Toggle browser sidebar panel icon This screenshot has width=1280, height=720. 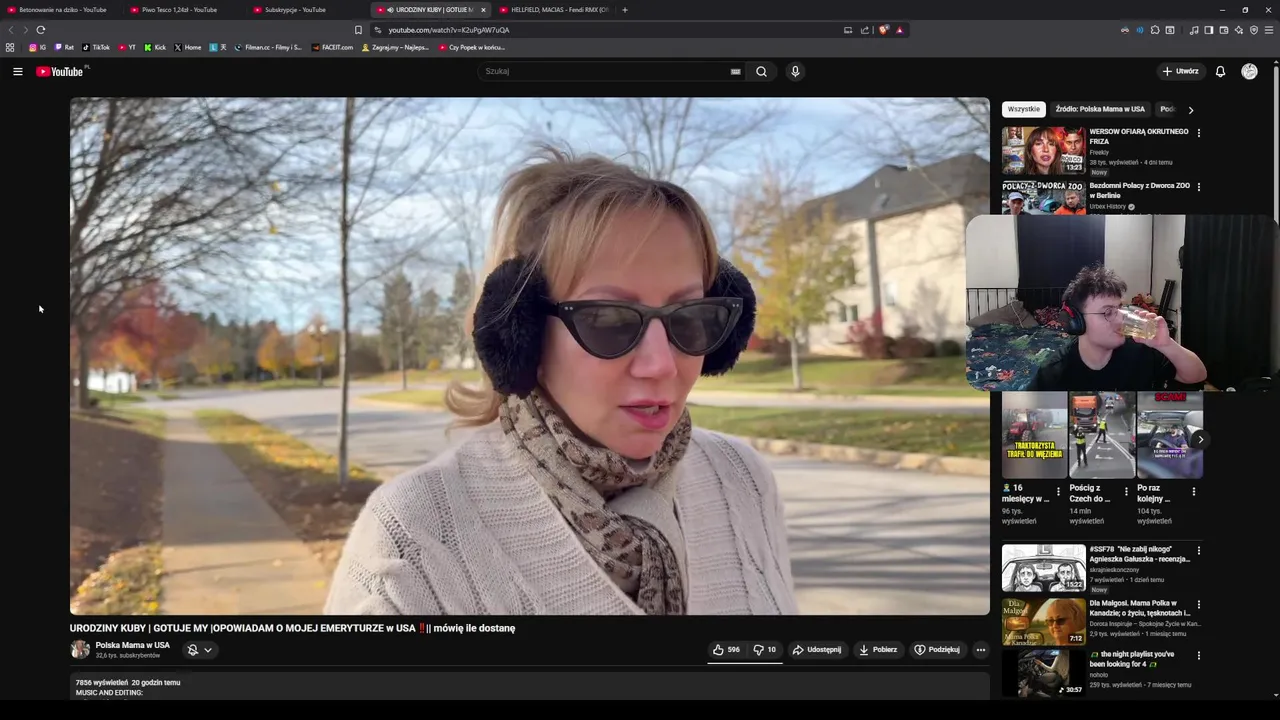pyautogui.click(x=1209, y=30)
